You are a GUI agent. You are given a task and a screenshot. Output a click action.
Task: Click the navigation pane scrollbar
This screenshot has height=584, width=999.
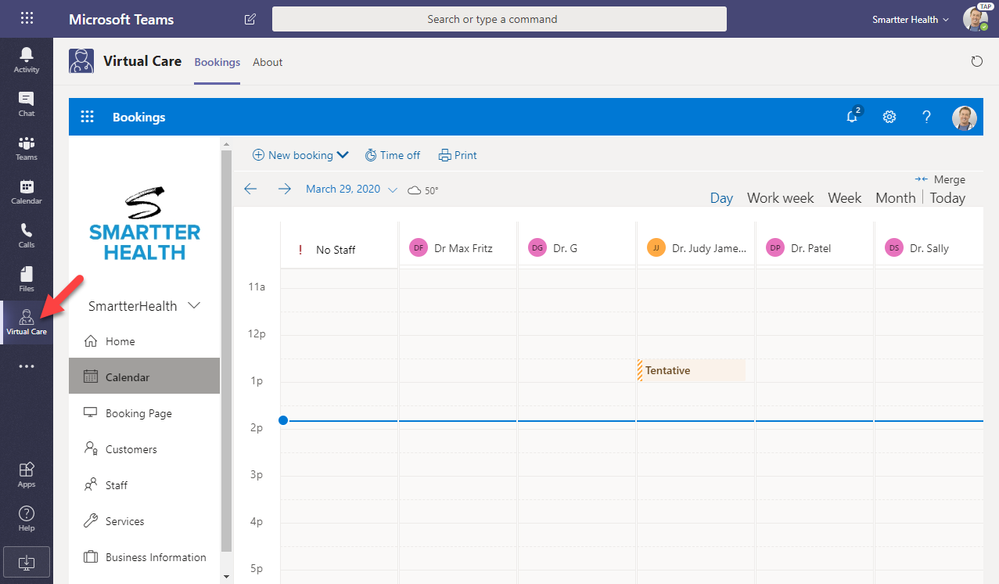pos(226,350)
